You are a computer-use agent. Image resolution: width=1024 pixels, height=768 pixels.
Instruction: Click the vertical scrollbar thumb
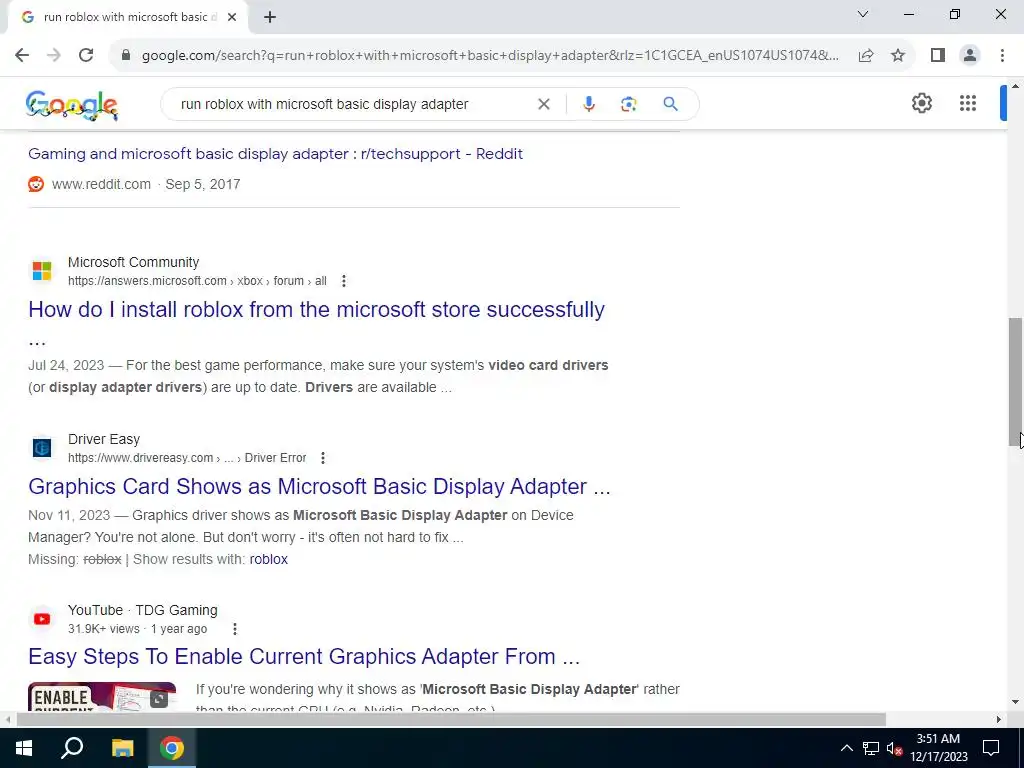[x=1015, y=382]
